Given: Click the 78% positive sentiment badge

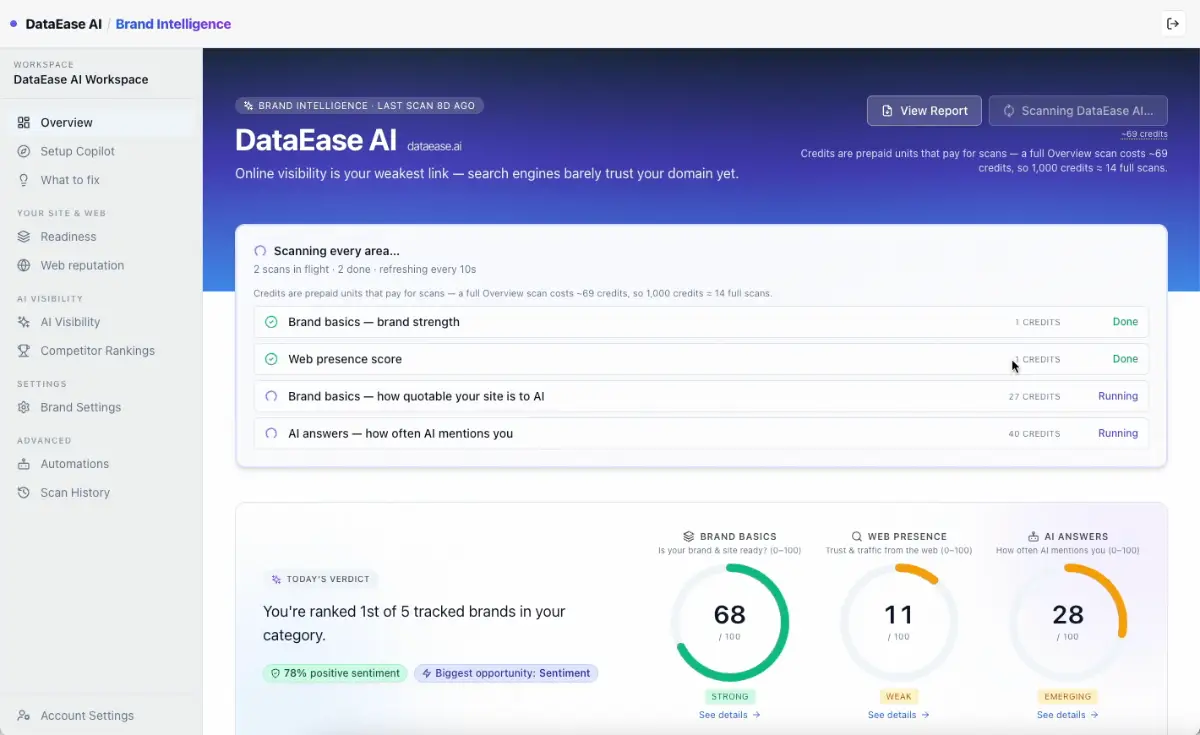Looking at the screenshot, I should point(335,674).
